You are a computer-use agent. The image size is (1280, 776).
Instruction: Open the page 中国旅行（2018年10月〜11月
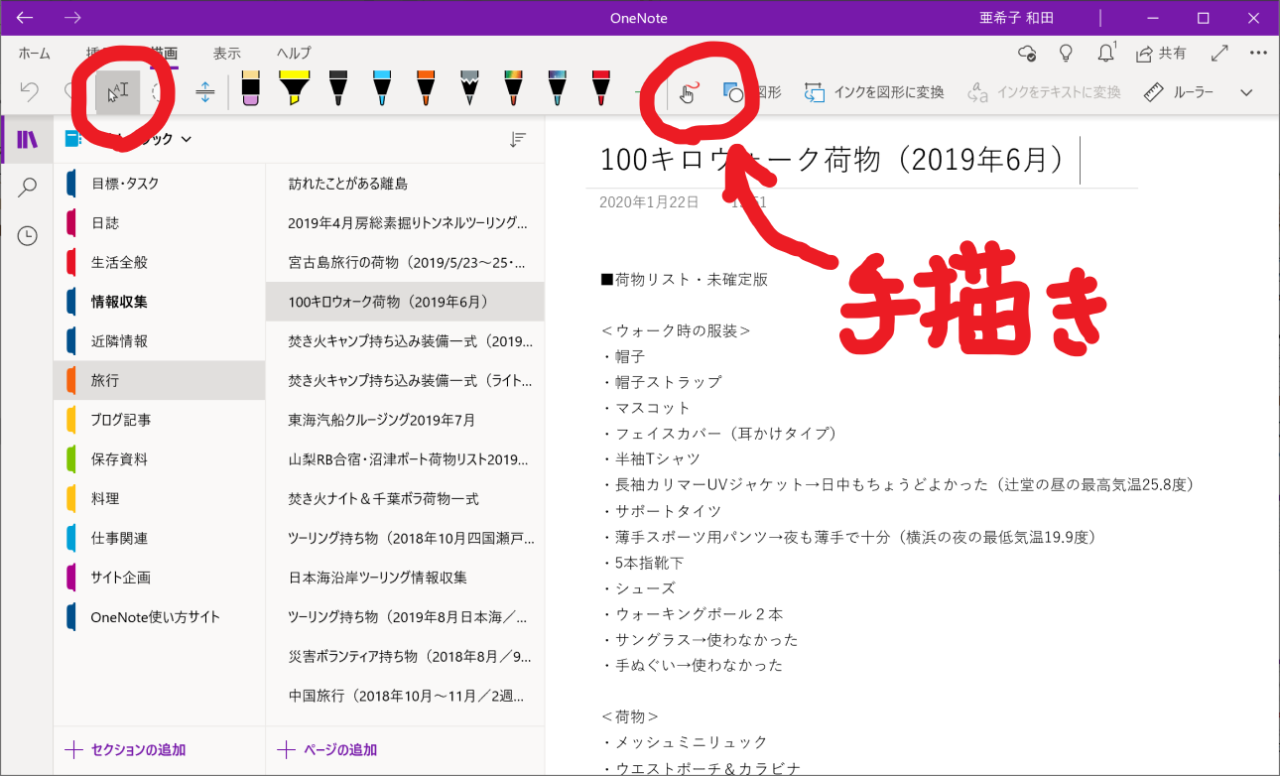coord(405,696)
